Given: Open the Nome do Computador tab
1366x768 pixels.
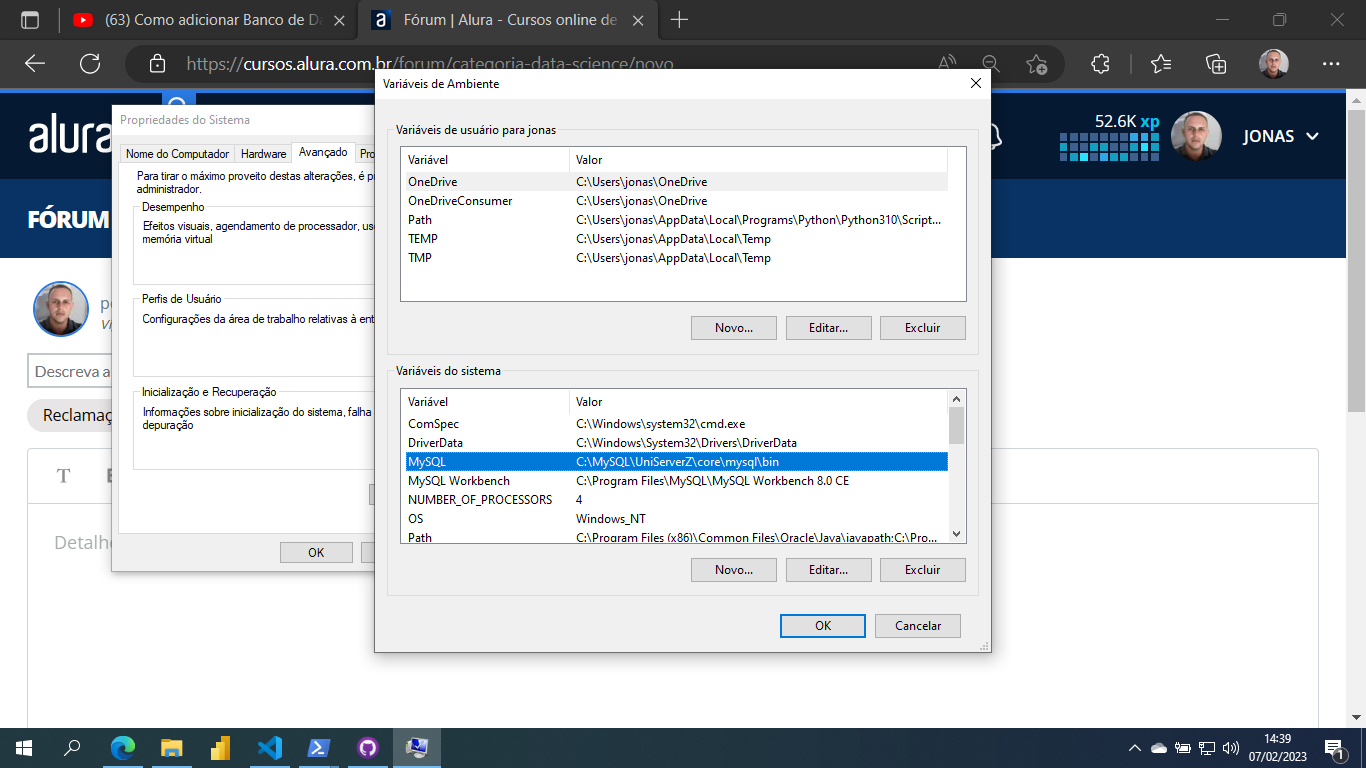Looking at the screenshot, I should tap(177, 154).
